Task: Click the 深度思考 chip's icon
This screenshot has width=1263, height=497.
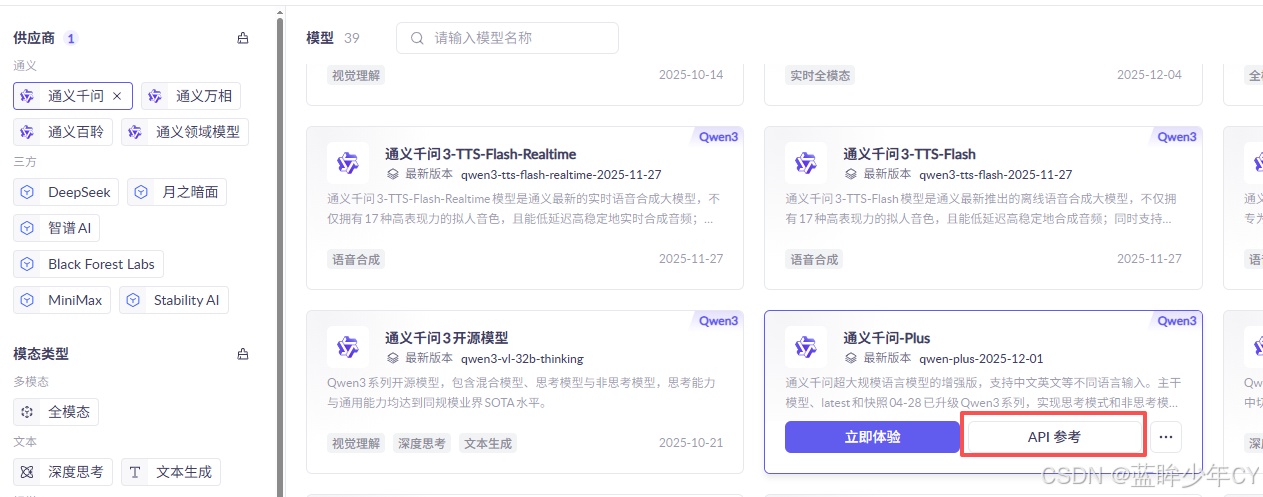Action: tap(27, 472)
